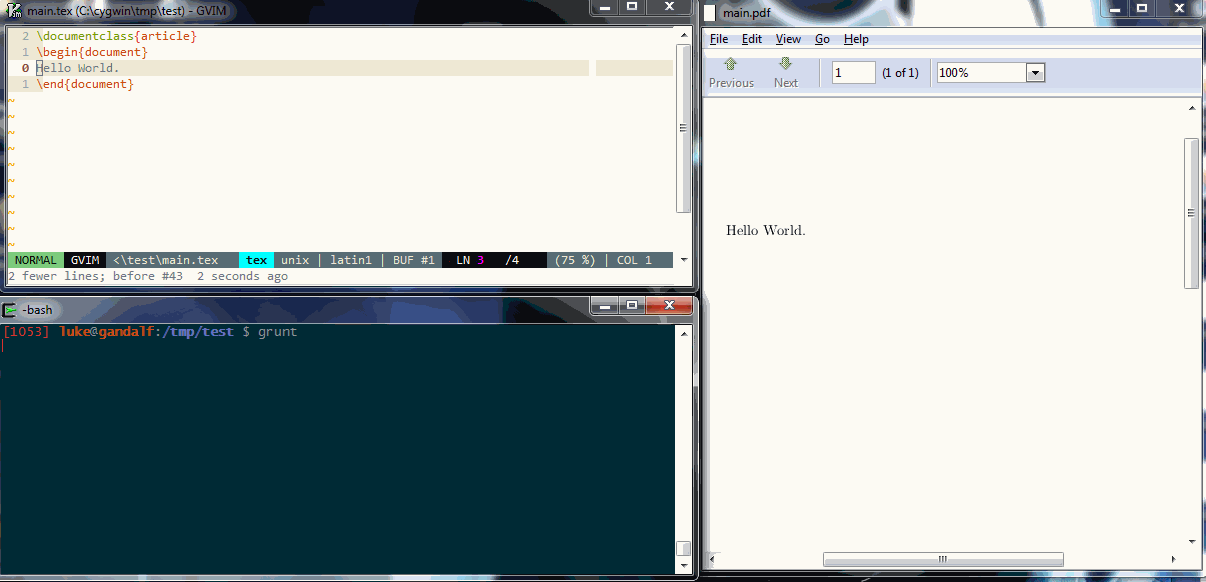This screenshot has height=582, width=1206.
Task: Click the PDF vertical scrollbar thumb
Action: coord(1191,213)
